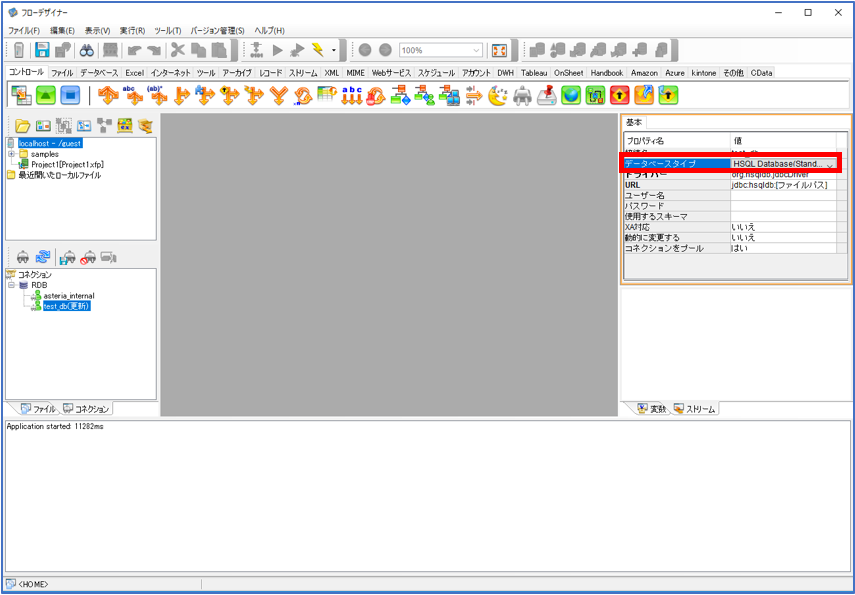This screenshot has width=855, height=595.
Task: Select Project1[Project1.xfp] in file tree
Action: [68, 164]
